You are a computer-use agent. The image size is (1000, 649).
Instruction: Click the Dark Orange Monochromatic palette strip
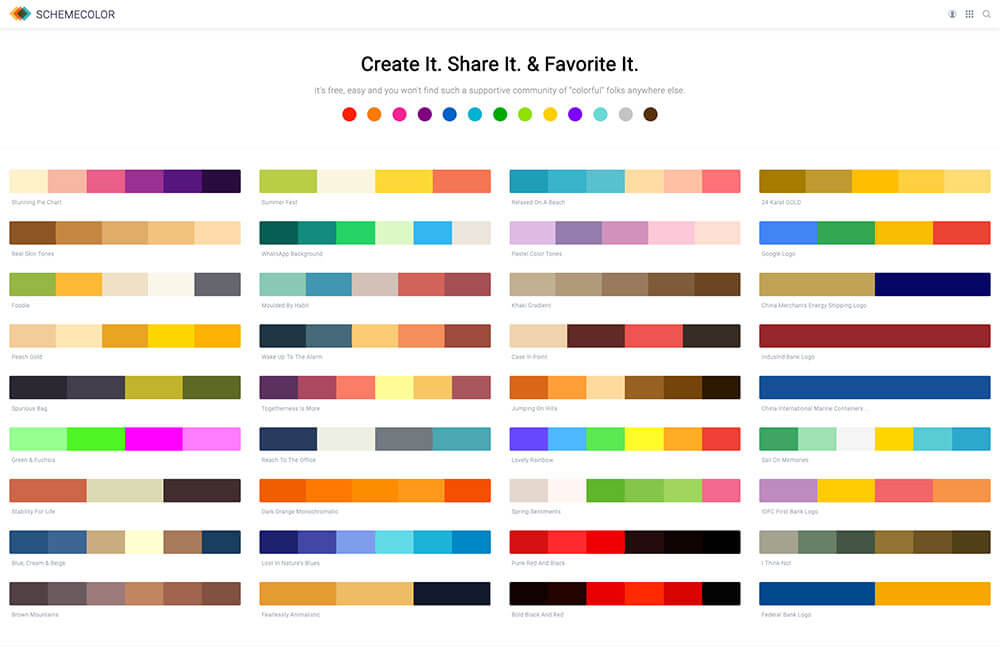point(375,491)
